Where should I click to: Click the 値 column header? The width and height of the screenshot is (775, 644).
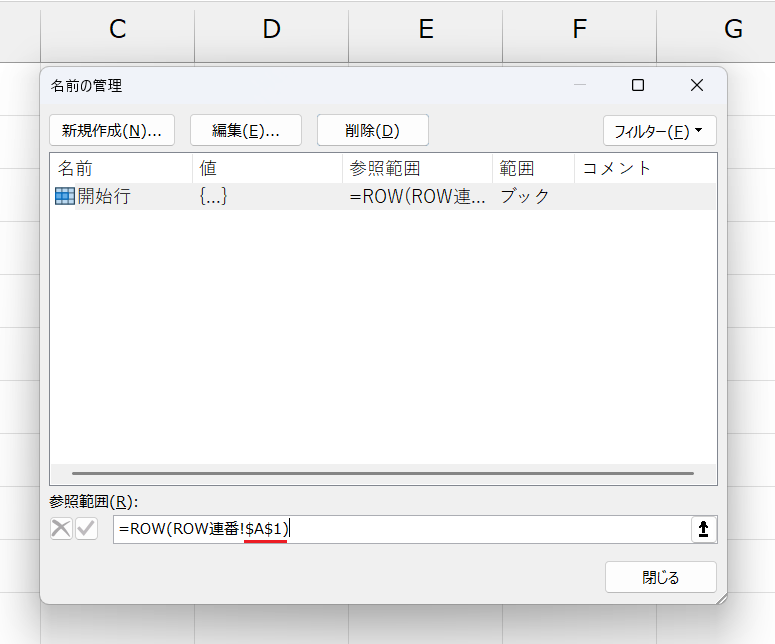[x=267, y=168]
